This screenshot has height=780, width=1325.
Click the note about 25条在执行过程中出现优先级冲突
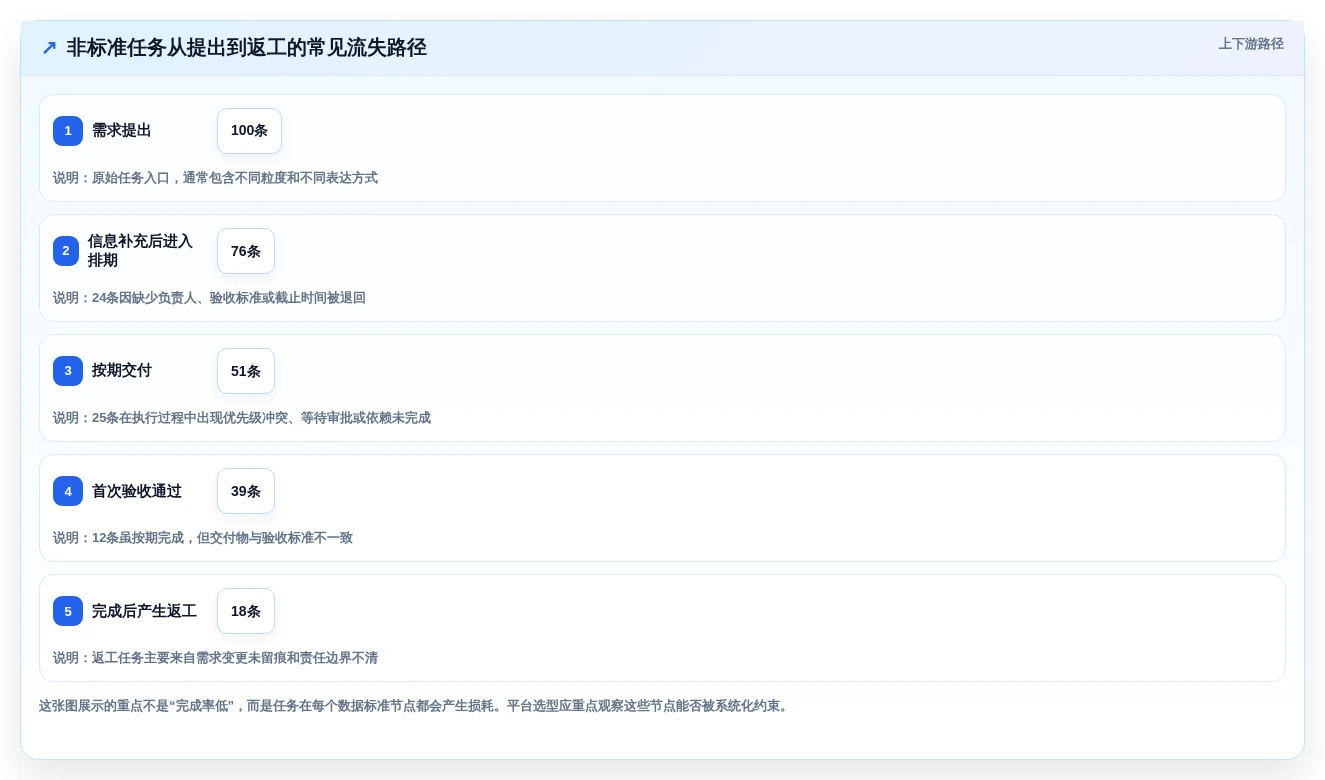click(242, 418)
